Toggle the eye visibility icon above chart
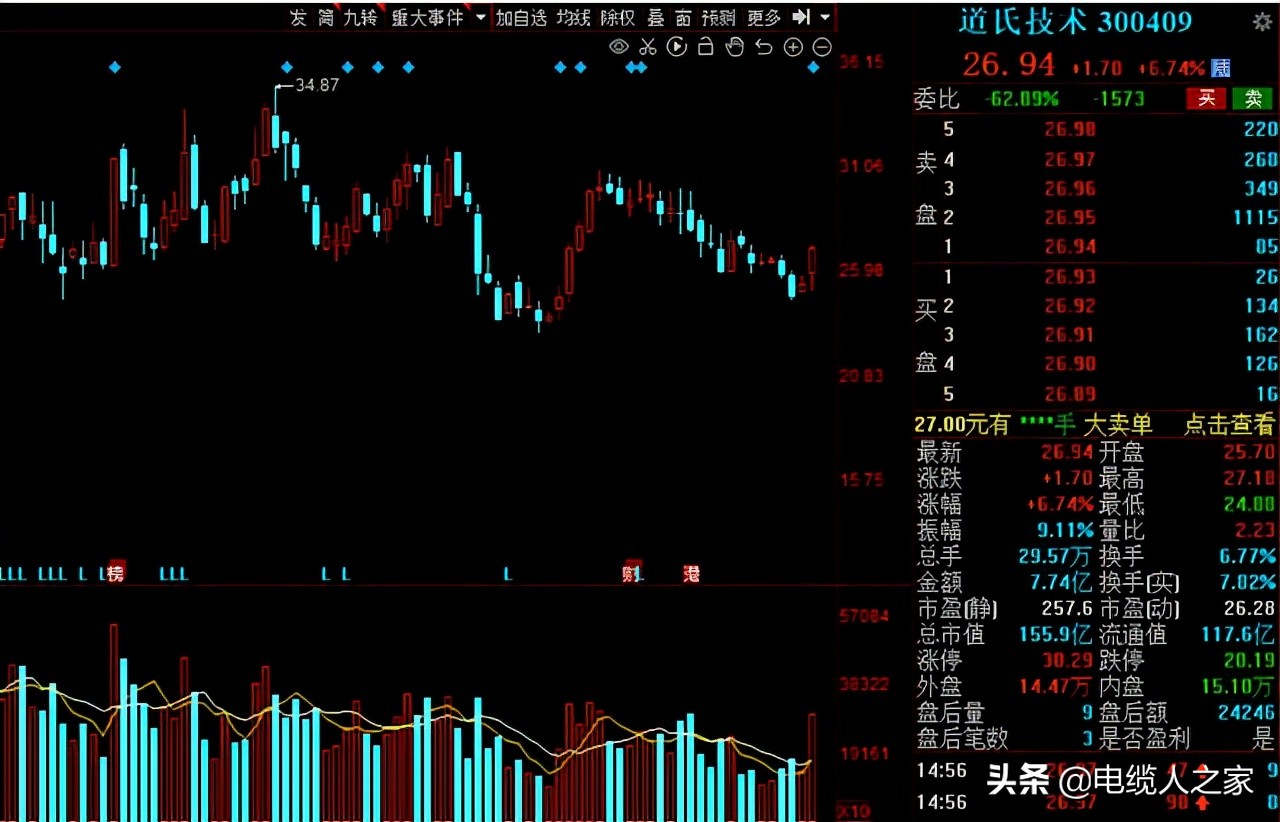Viewport: 1280px width, 822px height. pos(619,46)
